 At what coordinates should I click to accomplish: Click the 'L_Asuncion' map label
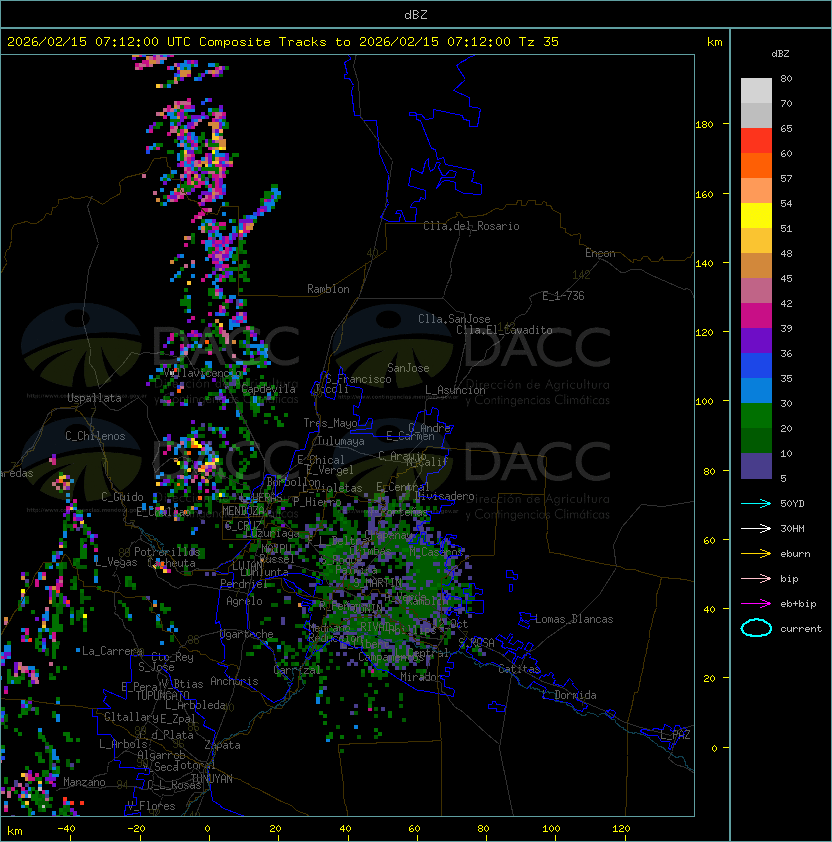[455, 390]
